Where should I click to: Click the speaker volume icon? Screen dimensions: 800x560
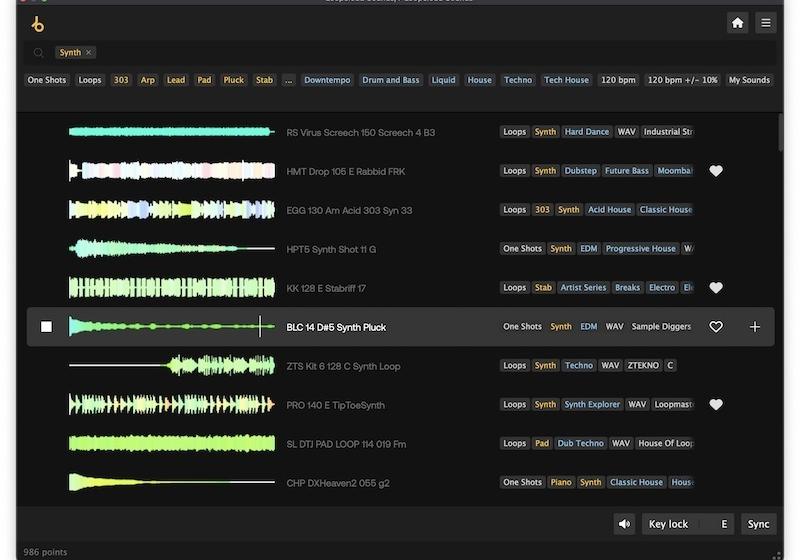pos(625,524)
